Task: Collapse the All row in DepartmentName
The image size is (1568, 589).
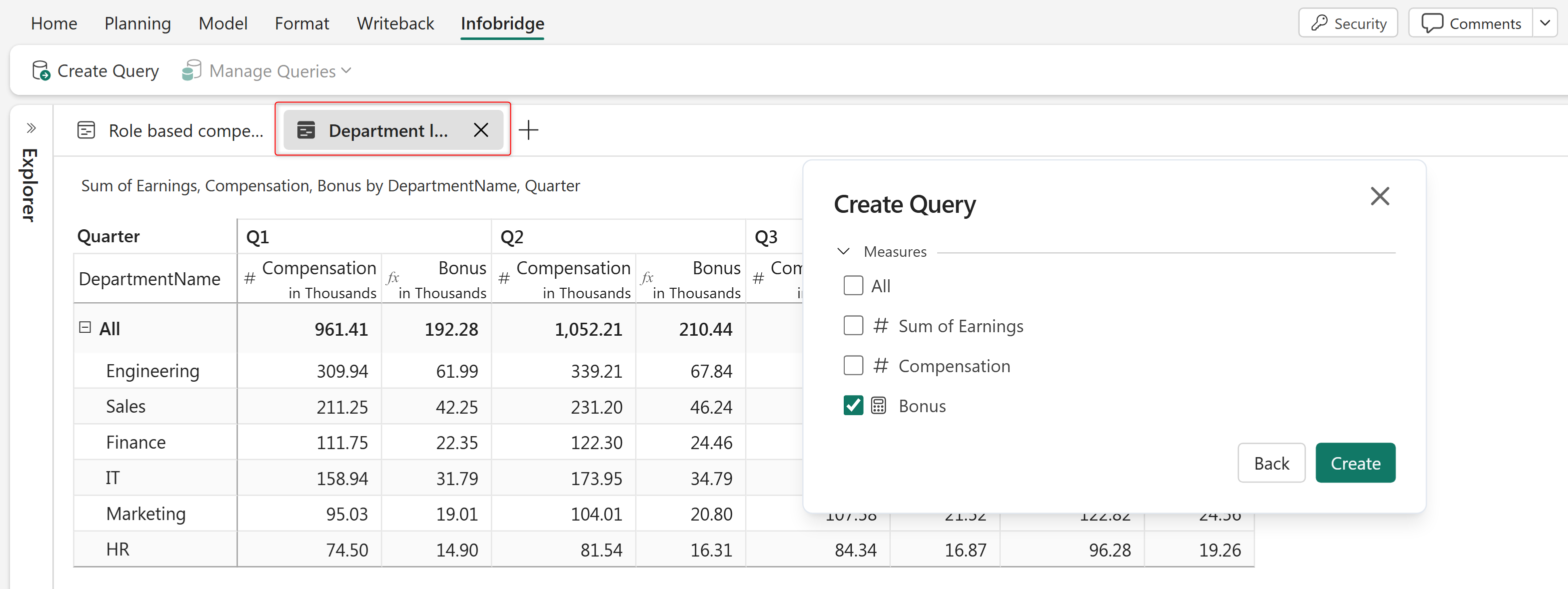Action: 85,327
